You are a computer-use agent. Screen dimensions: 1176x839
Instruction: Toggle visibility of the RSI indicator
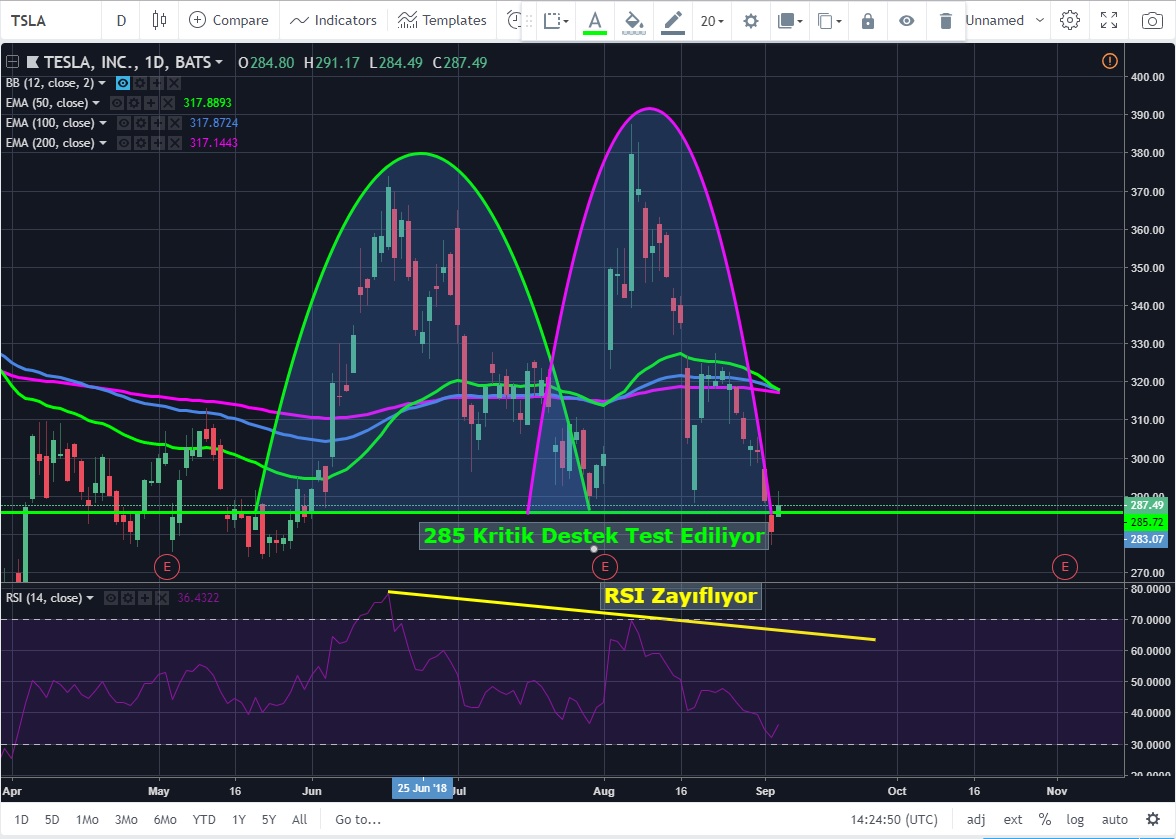tap(111, 598)
